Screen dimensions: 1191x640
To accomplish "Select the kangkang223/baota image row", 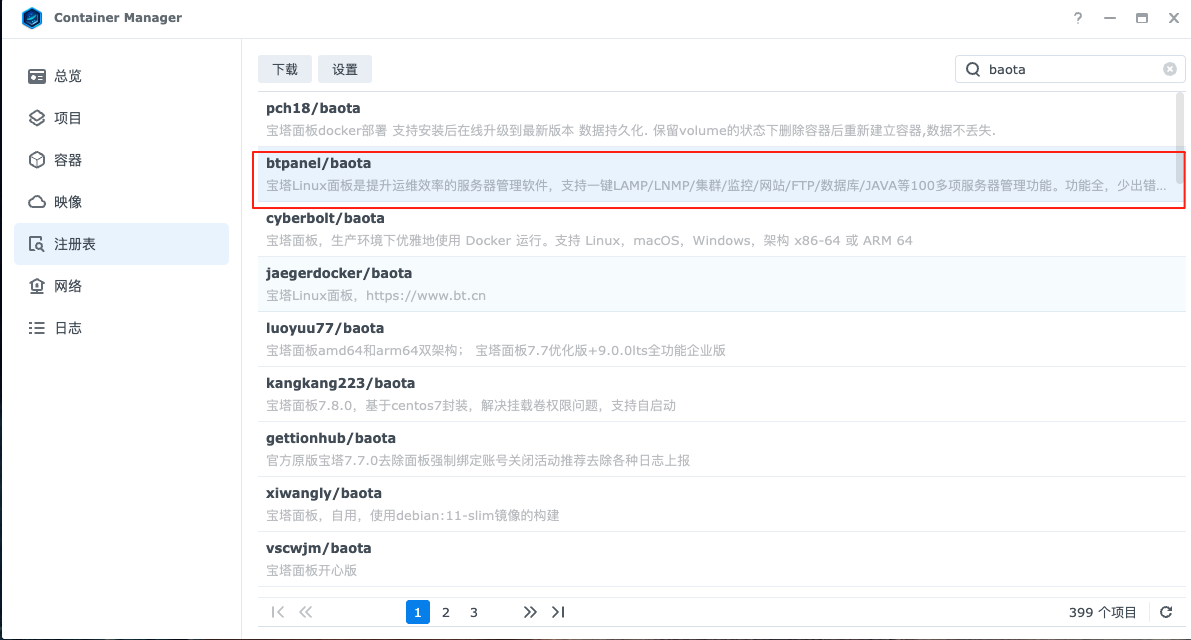I will [x=722, y=394].
